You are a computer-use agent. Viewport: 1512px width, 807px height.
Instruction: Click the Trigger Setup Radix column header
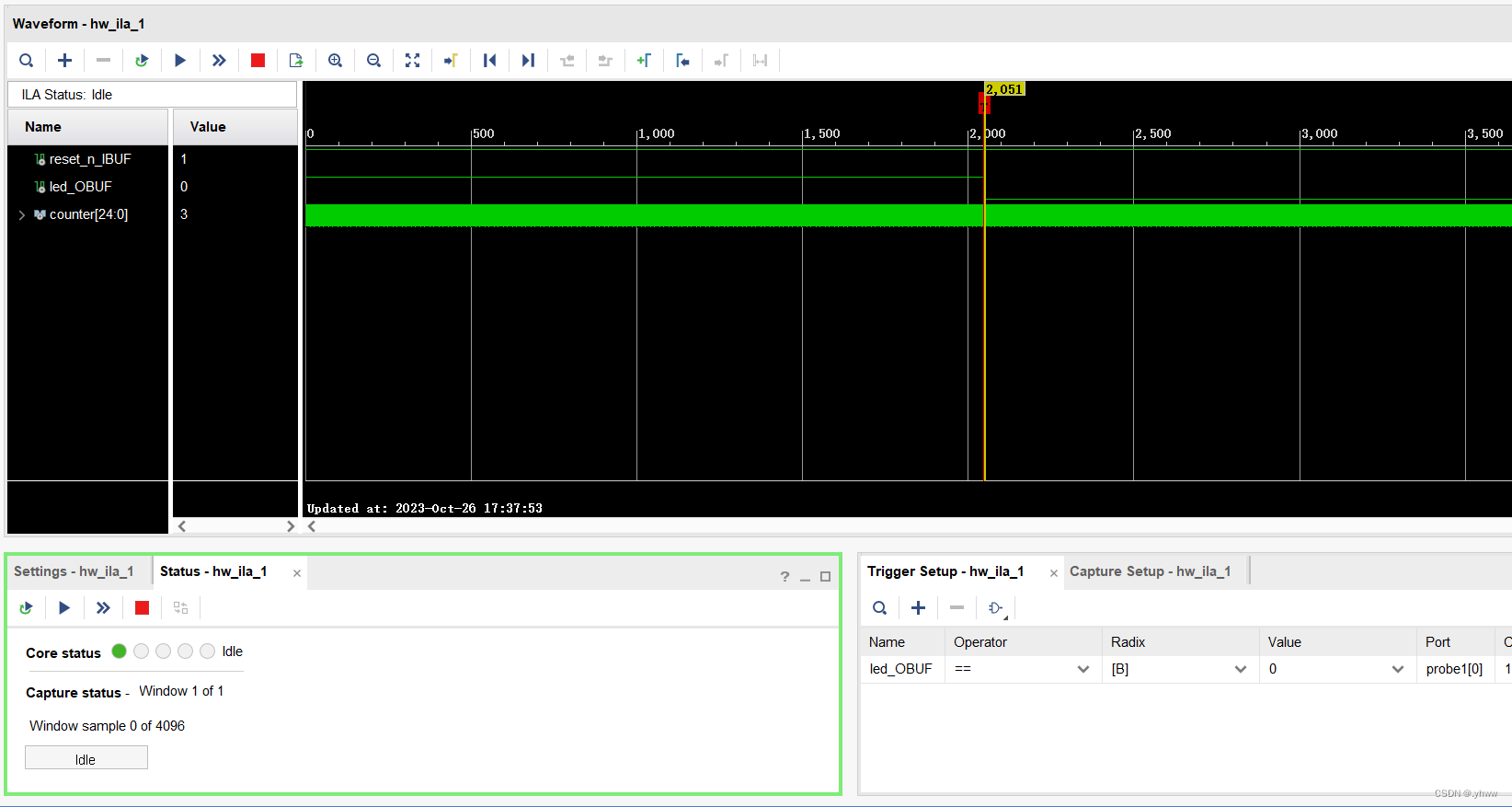click(1180, 642)
